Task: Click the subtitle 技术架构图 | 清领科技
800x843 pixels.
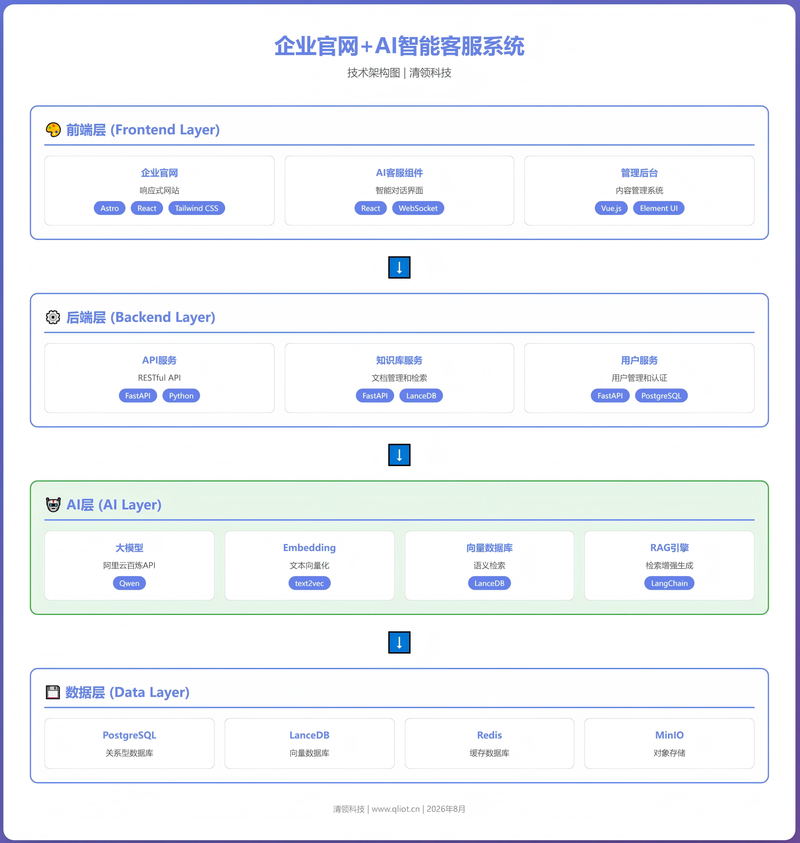Action: point(399,73)
